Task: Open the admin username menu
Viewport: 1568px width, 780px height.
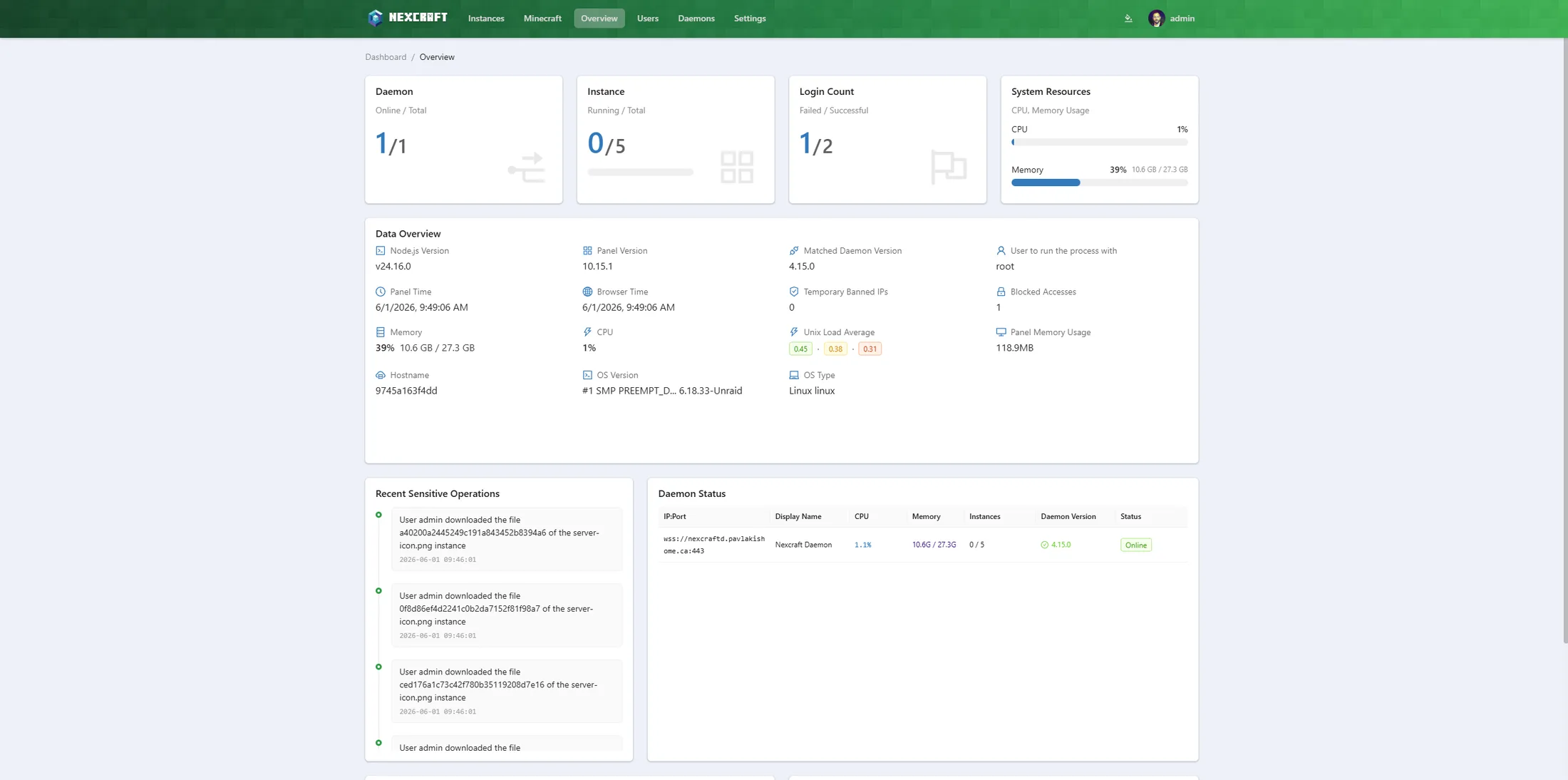Action: pos(1182,19)
